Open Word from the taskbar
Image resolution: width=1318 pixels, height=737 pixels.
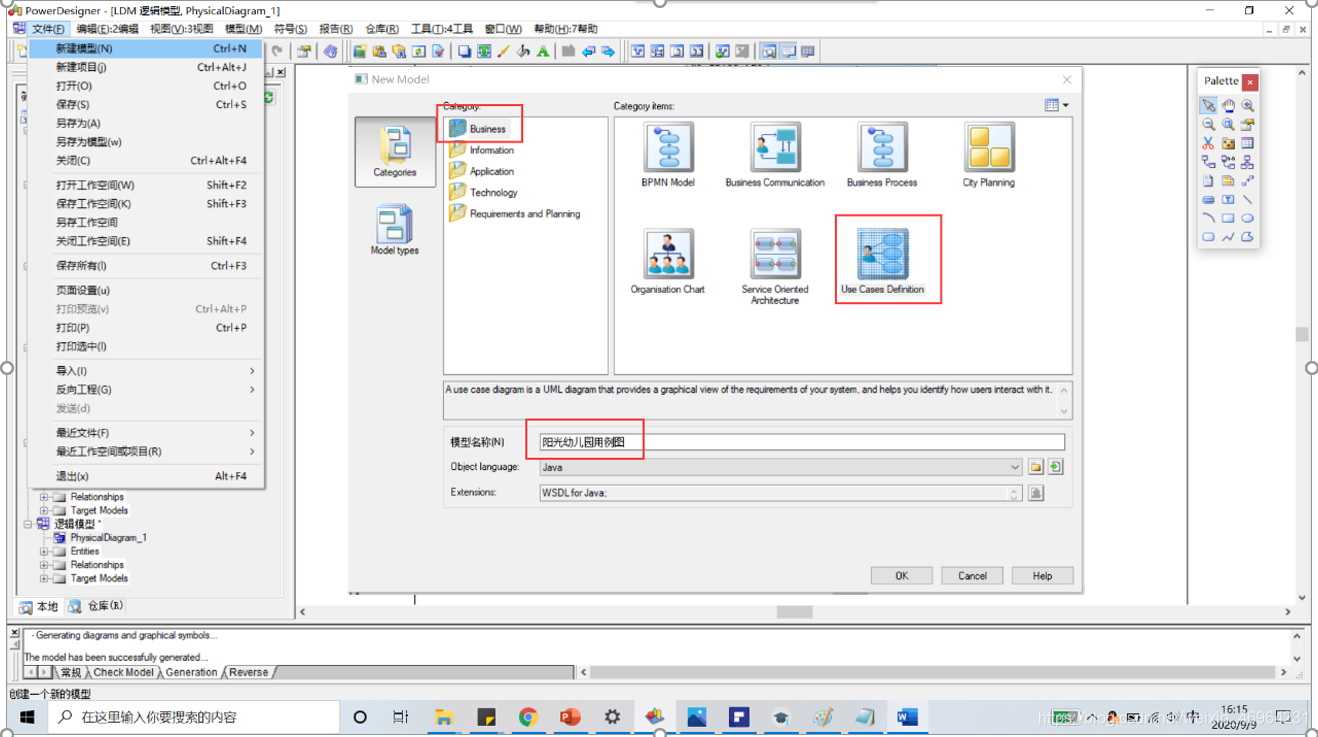coord(907,717)
